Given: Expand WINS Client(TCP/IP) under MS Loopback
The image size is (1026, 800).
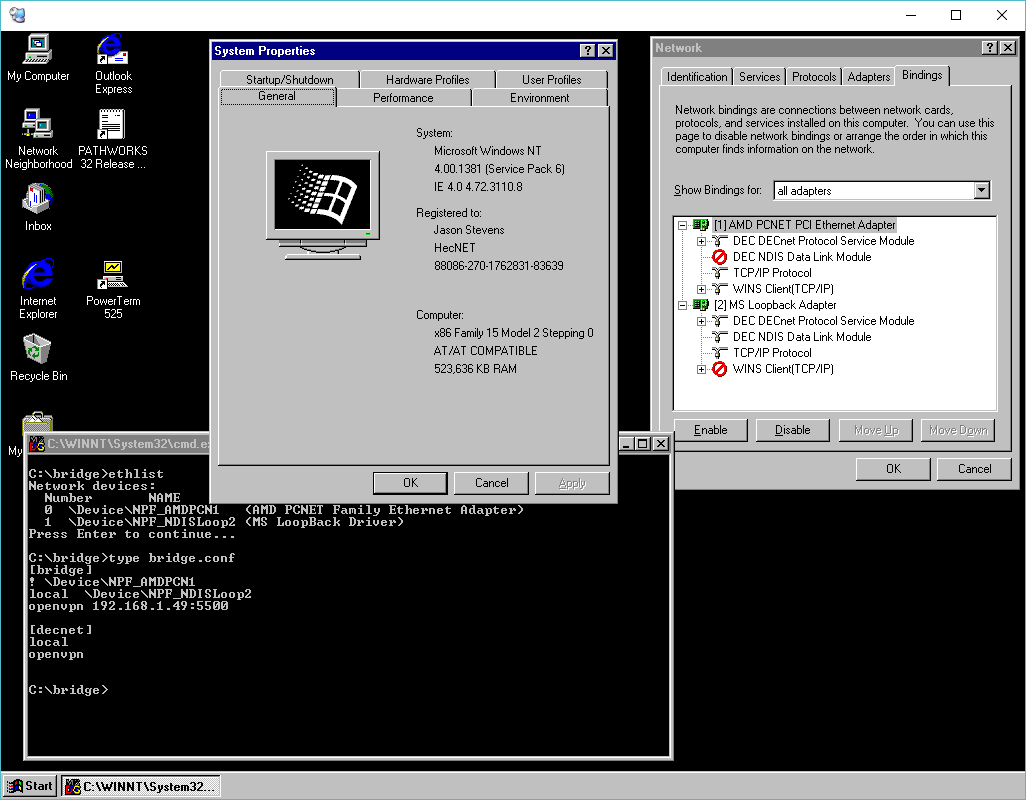Looking at the screenshot, I should 701,369.
